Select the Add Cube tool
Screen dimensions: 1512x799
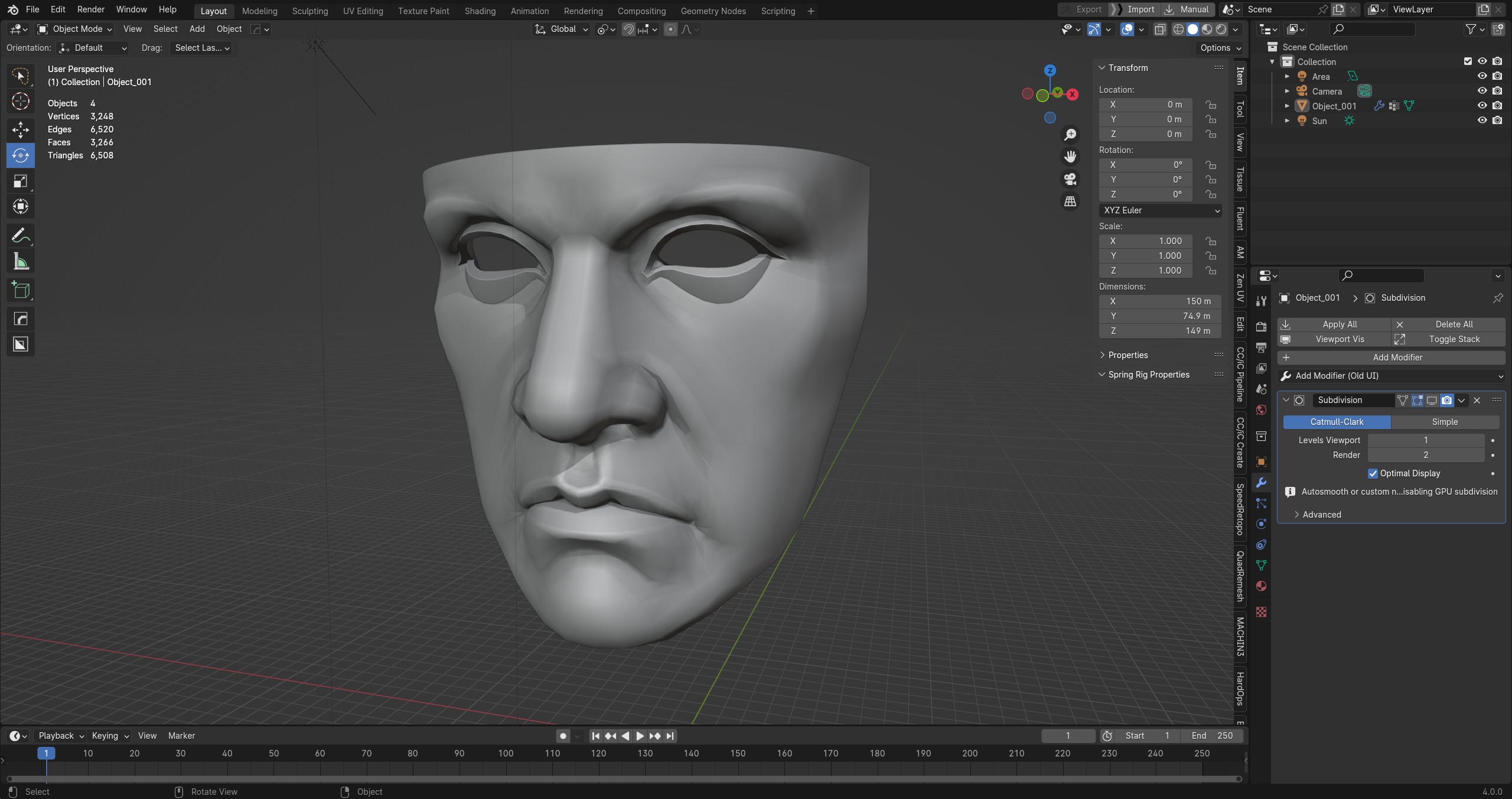point(21,290)
